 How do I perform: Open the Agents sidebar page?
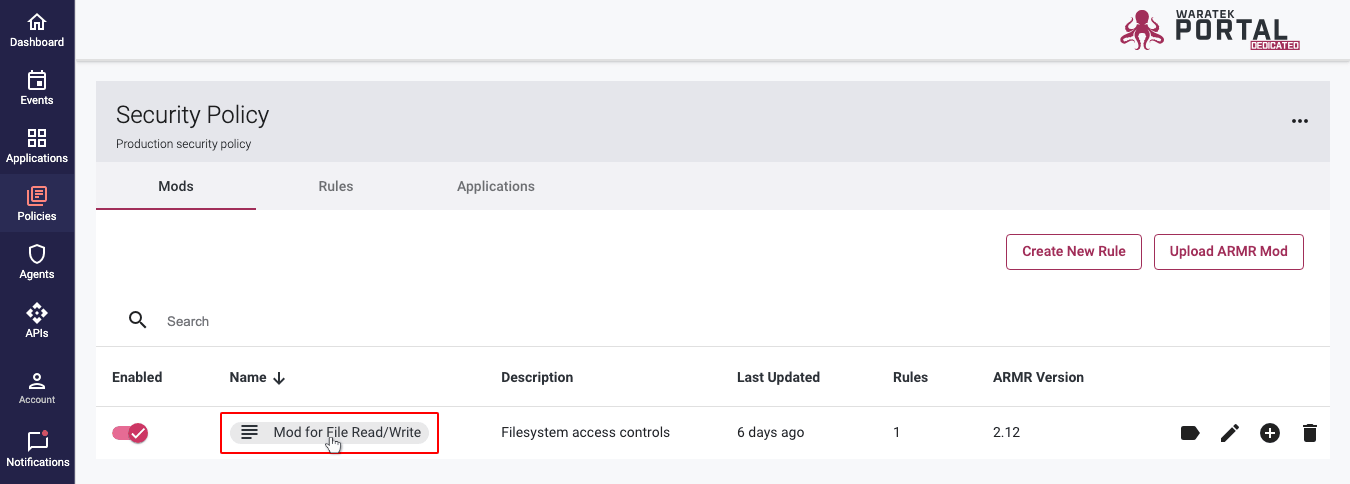pos(37,262)
